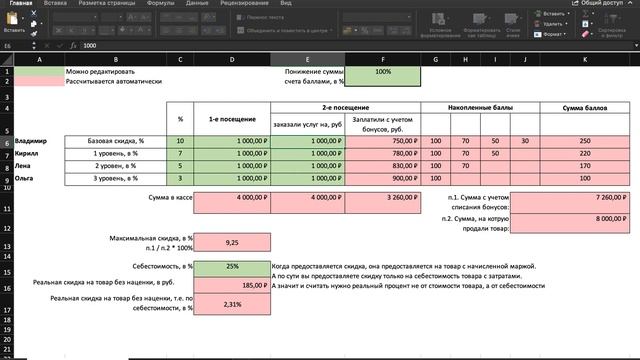This screenshot has height=360, width=640.
Task: Click the Общий доступ share button
Action: click(597, 3)
